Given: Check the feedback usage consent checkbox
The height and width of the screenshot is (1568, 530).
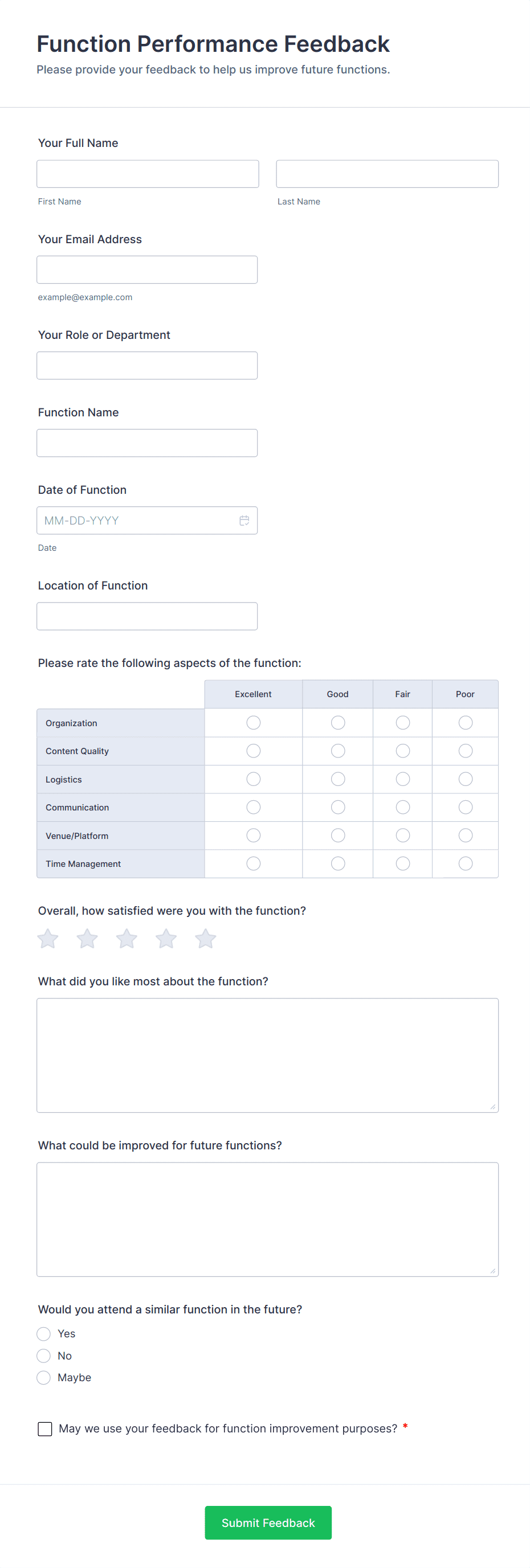Looking at the screenshot, I should coord(45,1428).
